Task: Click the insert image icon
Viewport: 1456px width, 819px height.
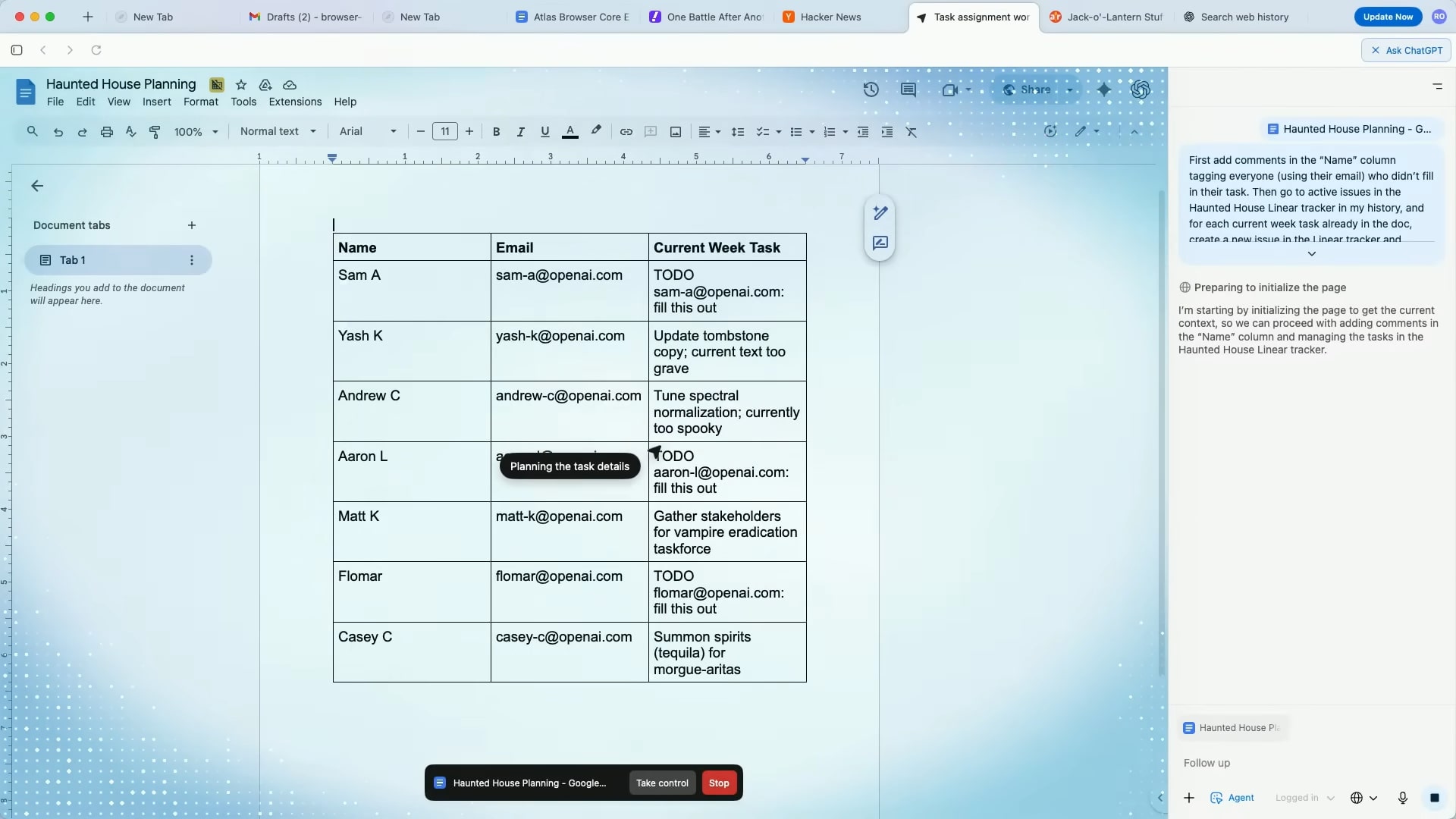Action: click(675, 132)
